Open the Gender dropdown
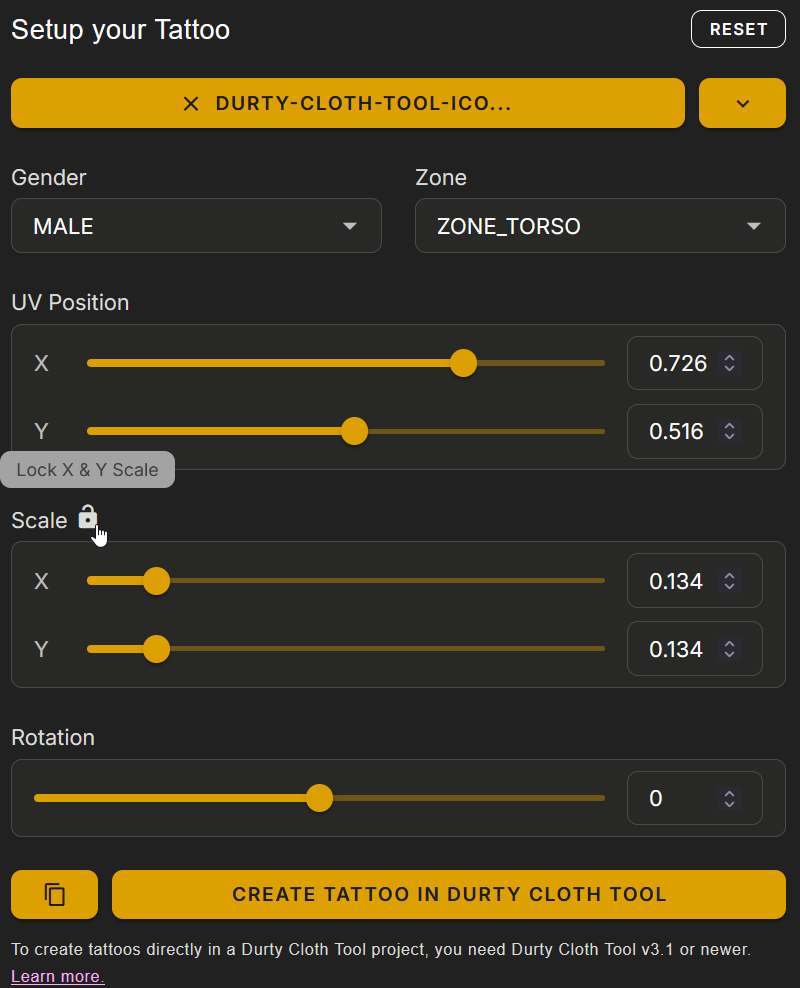The image size is (800, 988). tap(196, 226)
